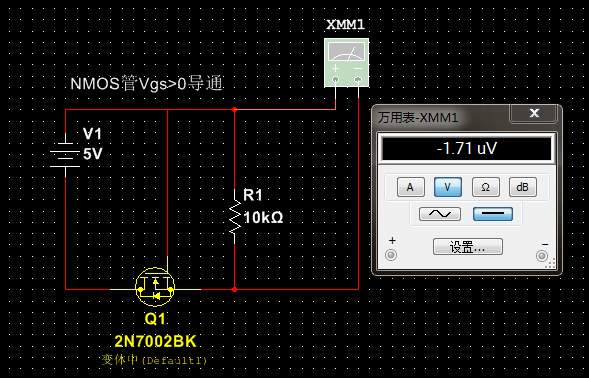Viewport: 589px width, 378px height.
Task: Click the 2N7002BK part label
Action: tap(155, 342)
